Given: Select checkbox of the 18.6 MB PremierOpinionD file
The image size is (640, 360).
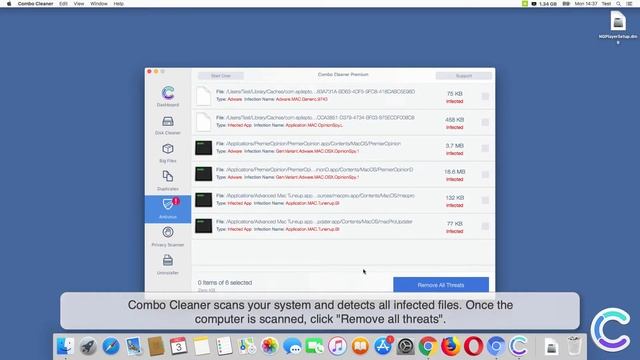Looking at the screenshot, I should pos(485,174).
